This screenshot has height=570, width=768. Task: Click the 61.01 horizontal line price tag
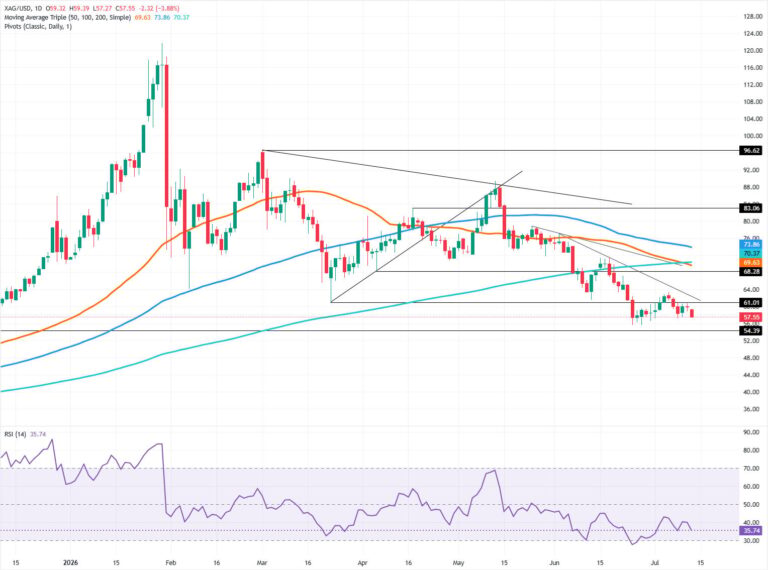click(751, 303)
